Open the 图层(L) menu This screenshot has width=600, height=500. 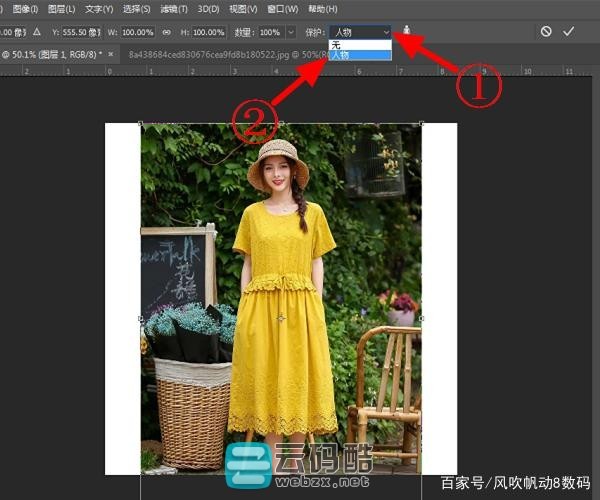click(x=61, y=9)
